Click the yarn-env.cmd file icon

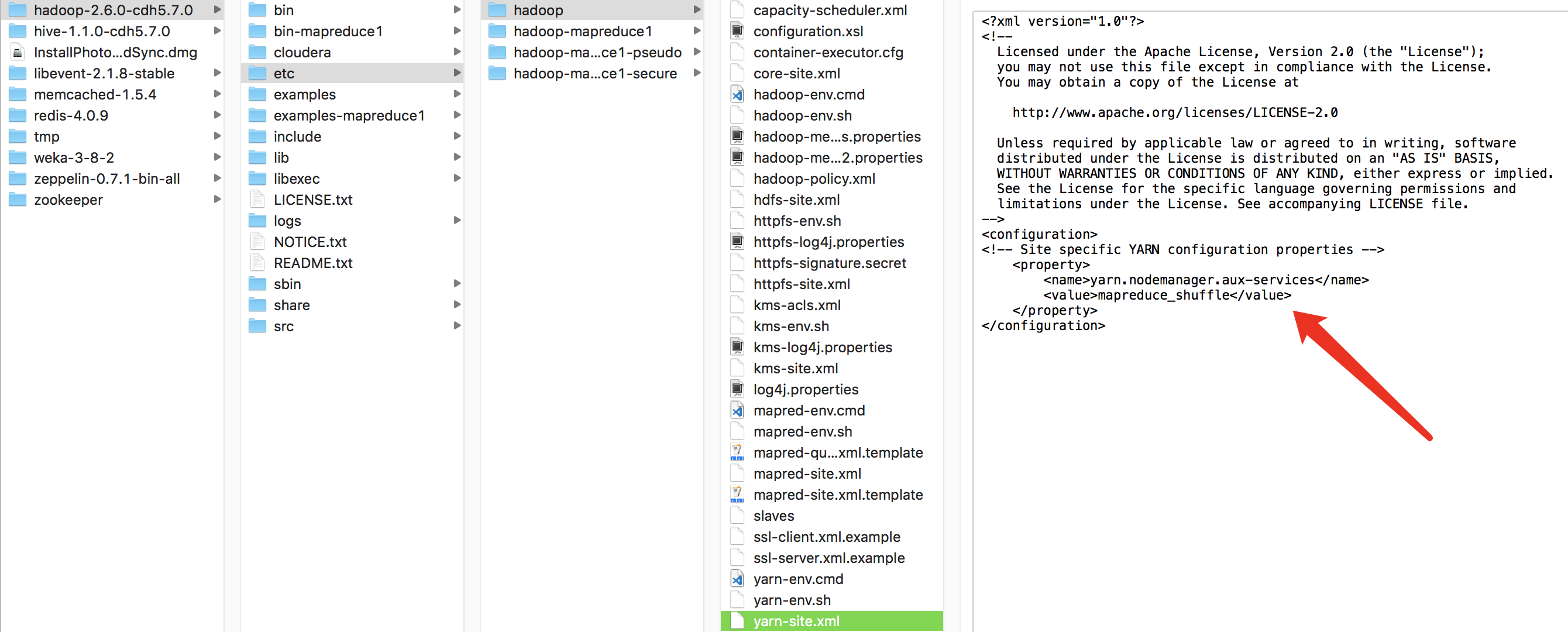(737, 578)
